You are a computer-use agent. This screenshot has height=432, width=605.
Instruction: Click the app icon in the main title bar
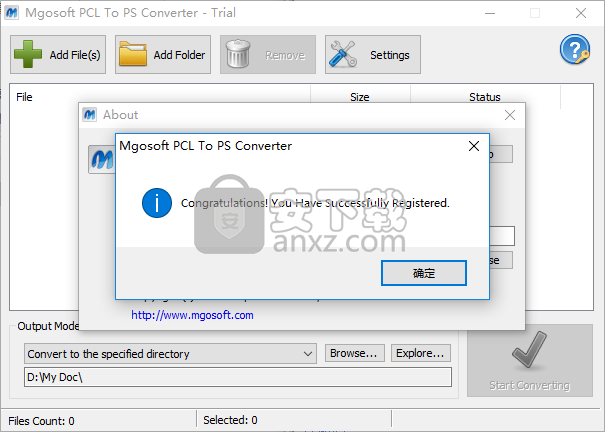point(12,13)
